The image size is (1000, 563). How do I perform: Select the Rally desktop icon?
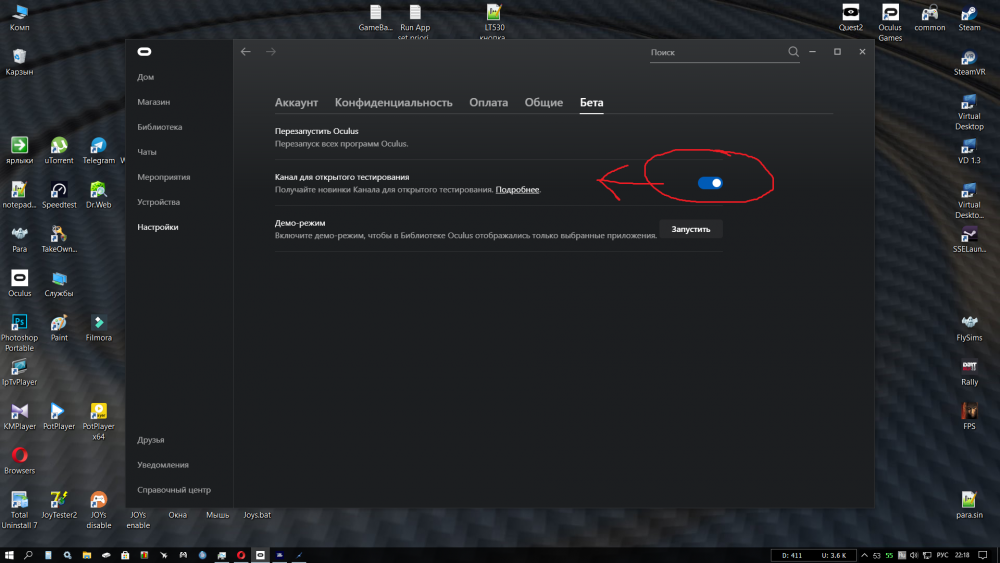[x=969, y=372]
